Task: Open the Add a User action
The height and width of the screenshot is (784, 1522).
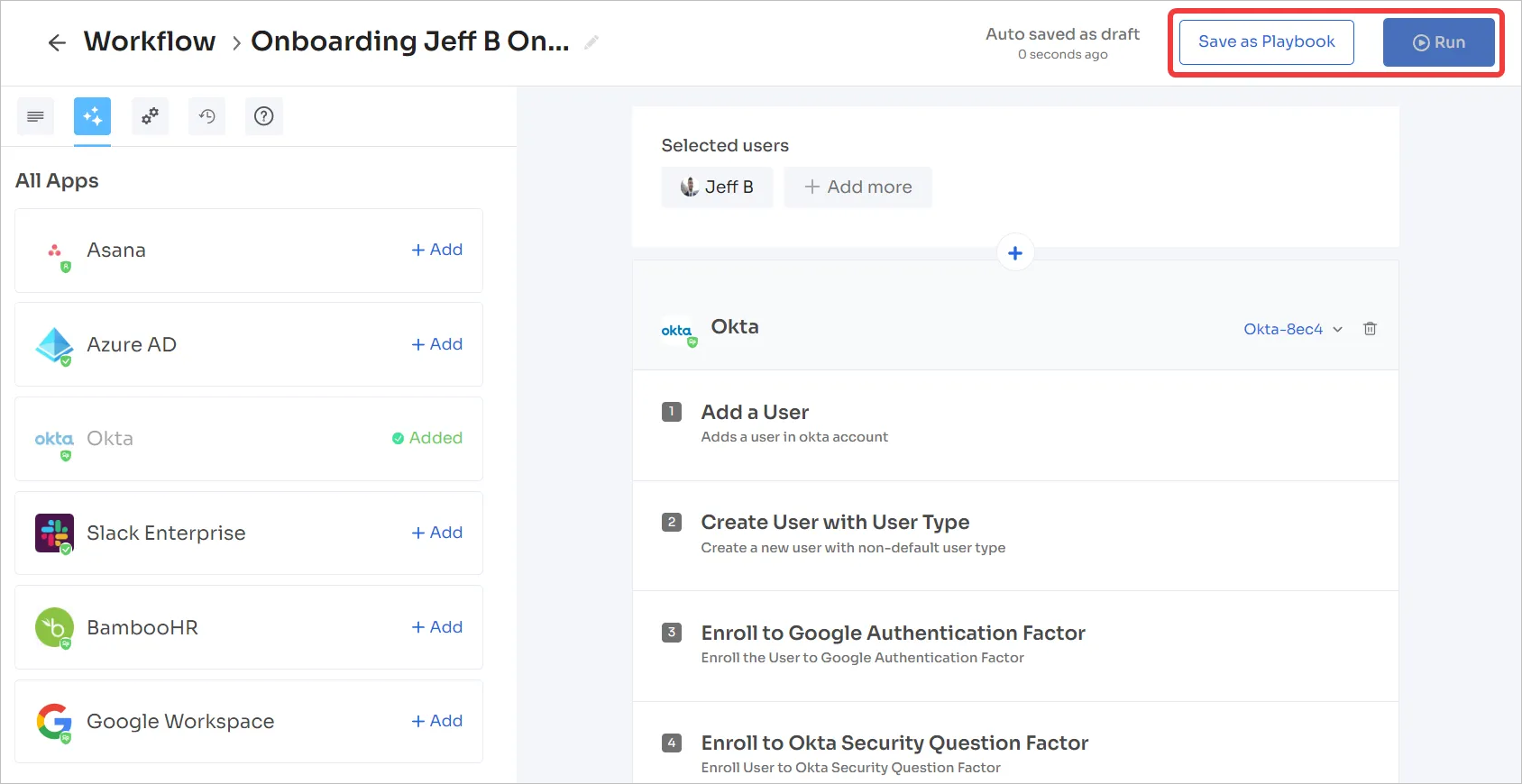Action: 1015,424
